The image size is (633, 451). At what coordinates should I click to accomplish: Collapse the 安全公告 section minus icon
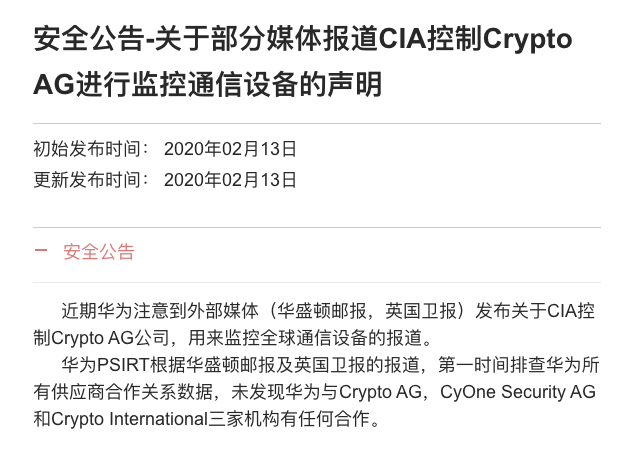(x=40, y=251)
